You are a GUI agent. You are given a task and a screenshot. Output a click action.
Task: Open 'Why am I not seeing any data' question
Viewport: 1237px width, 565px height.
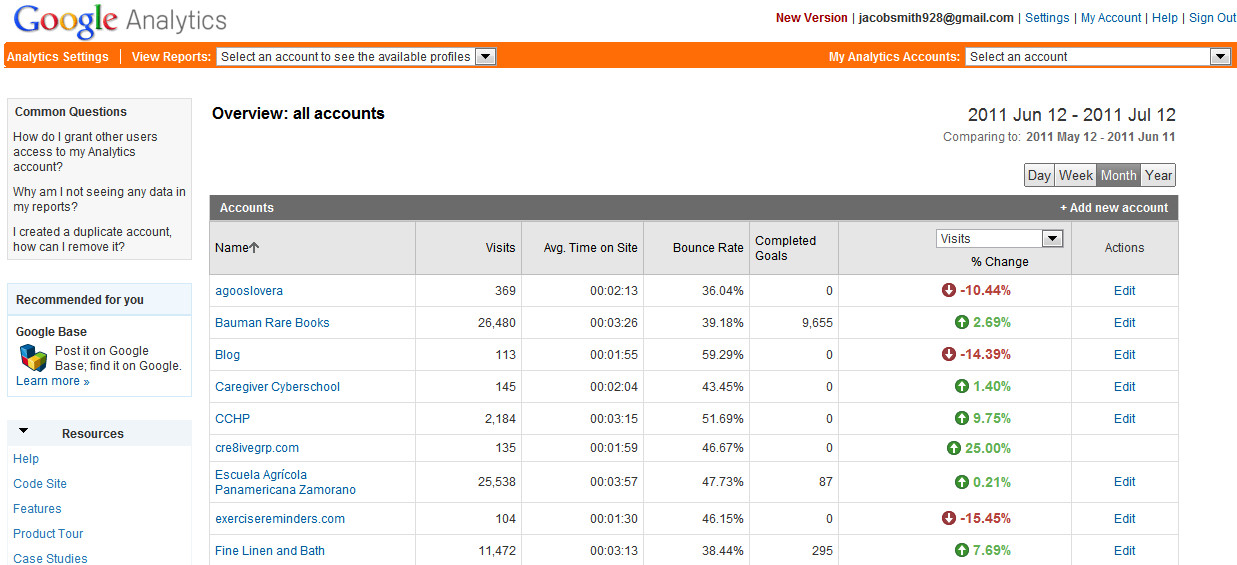tap(99, 199)
